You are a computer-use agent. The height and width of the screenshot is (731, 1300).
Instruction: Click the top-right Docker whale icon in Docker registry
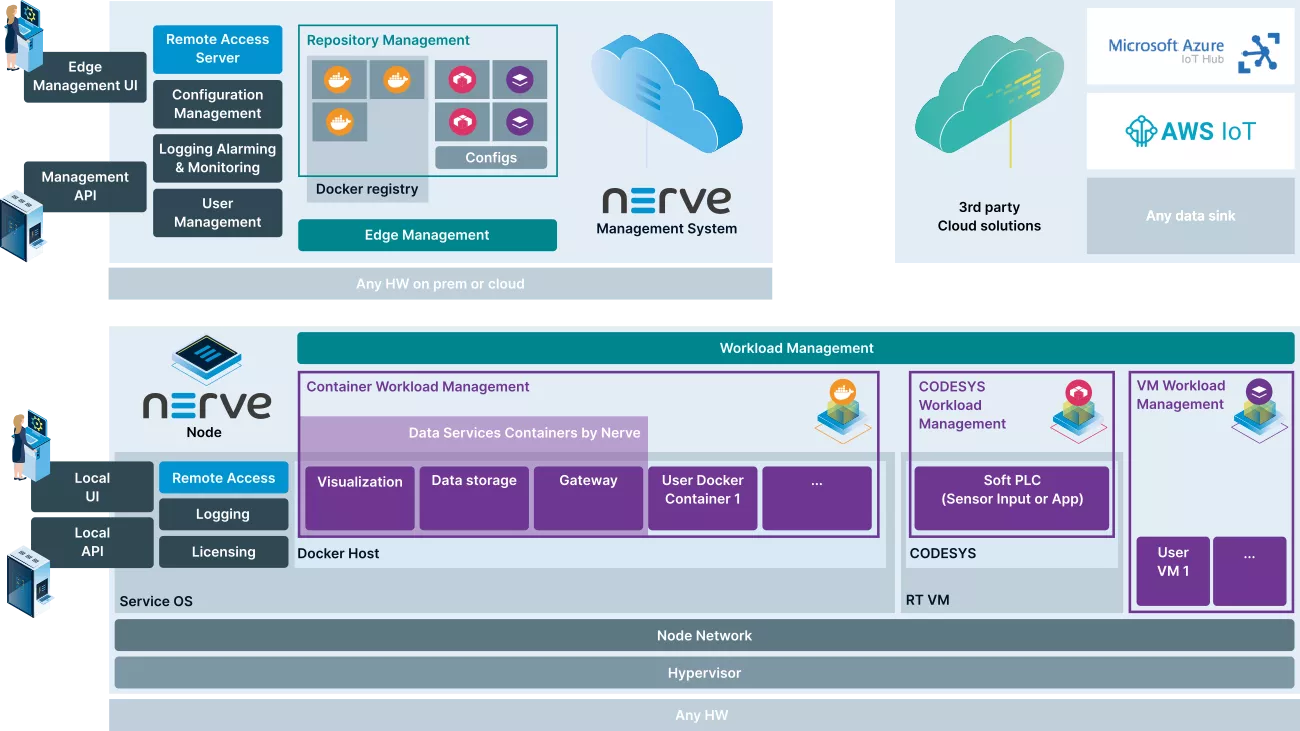pyautogui.click(x=397, y=80)
